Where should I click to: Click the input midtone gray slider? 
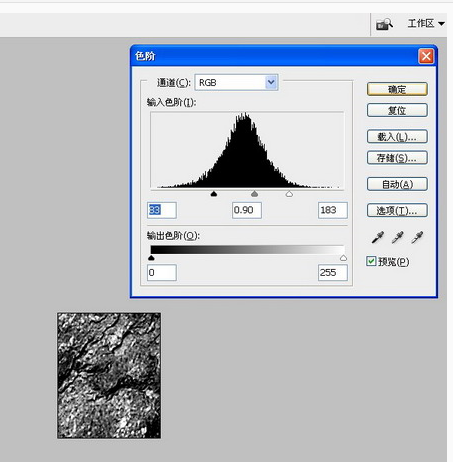point(254,194)
